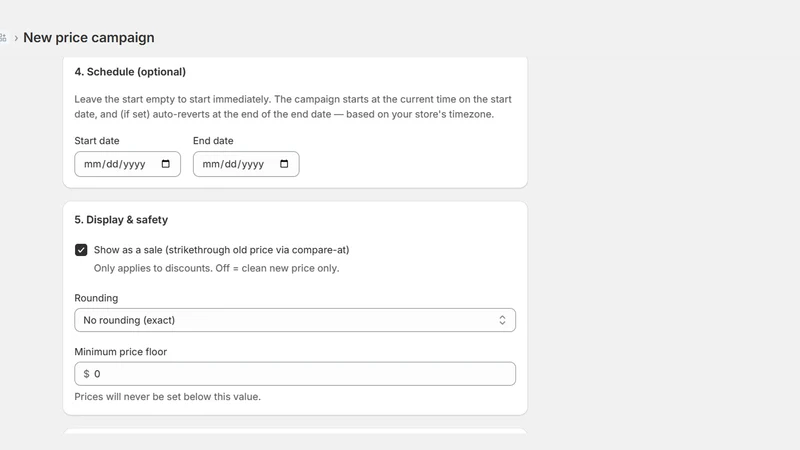Click the Rounding field label
The width and height of the screenshot is (800, 450).
tap(96, 298)
